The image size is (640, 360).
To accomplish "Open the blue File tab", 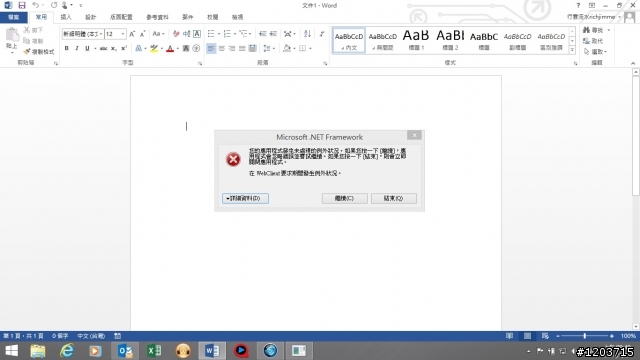I will pos(14,17).
